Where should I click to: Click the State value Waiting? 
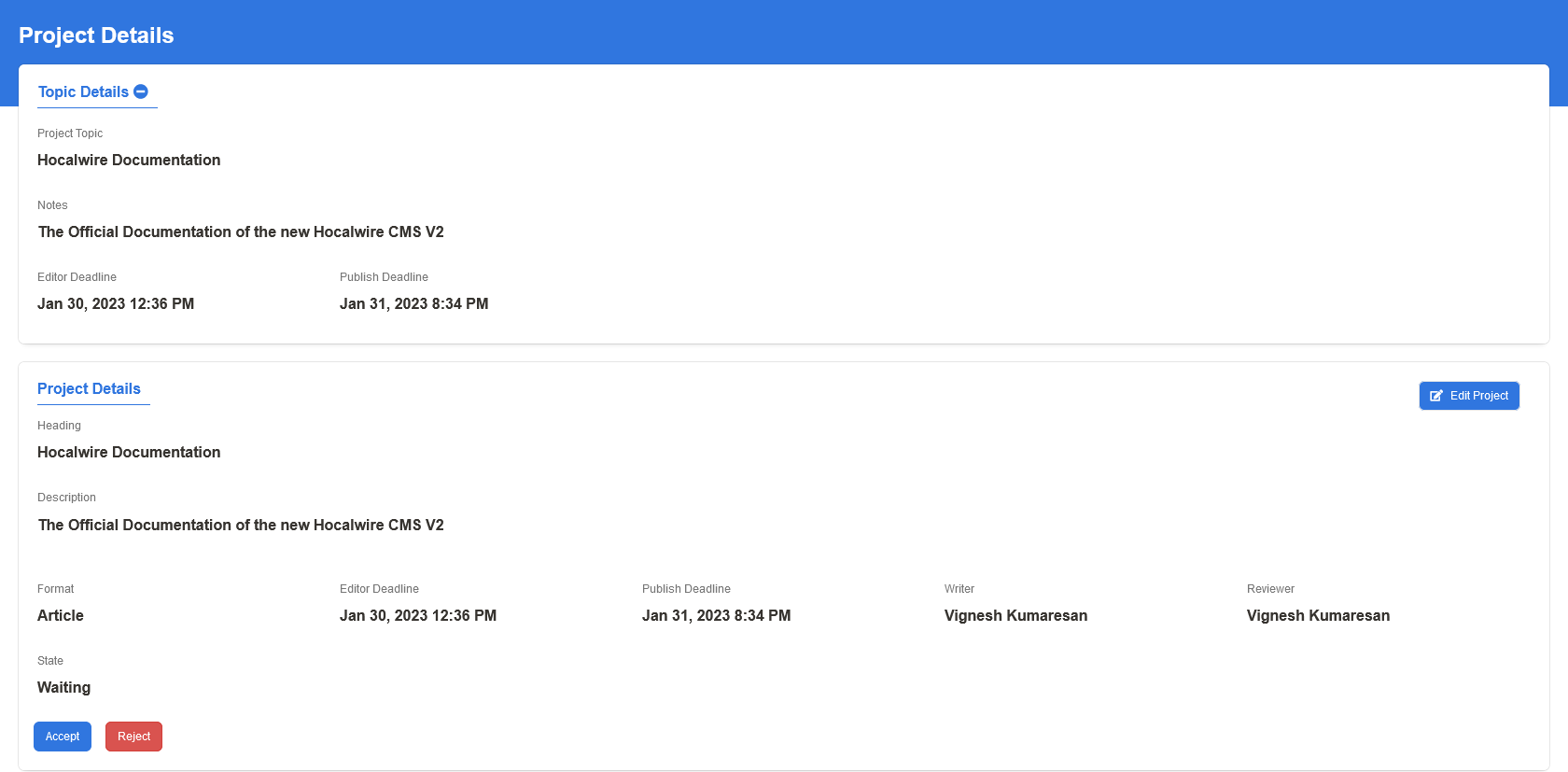pyautogui.click(x=64, y=688)
